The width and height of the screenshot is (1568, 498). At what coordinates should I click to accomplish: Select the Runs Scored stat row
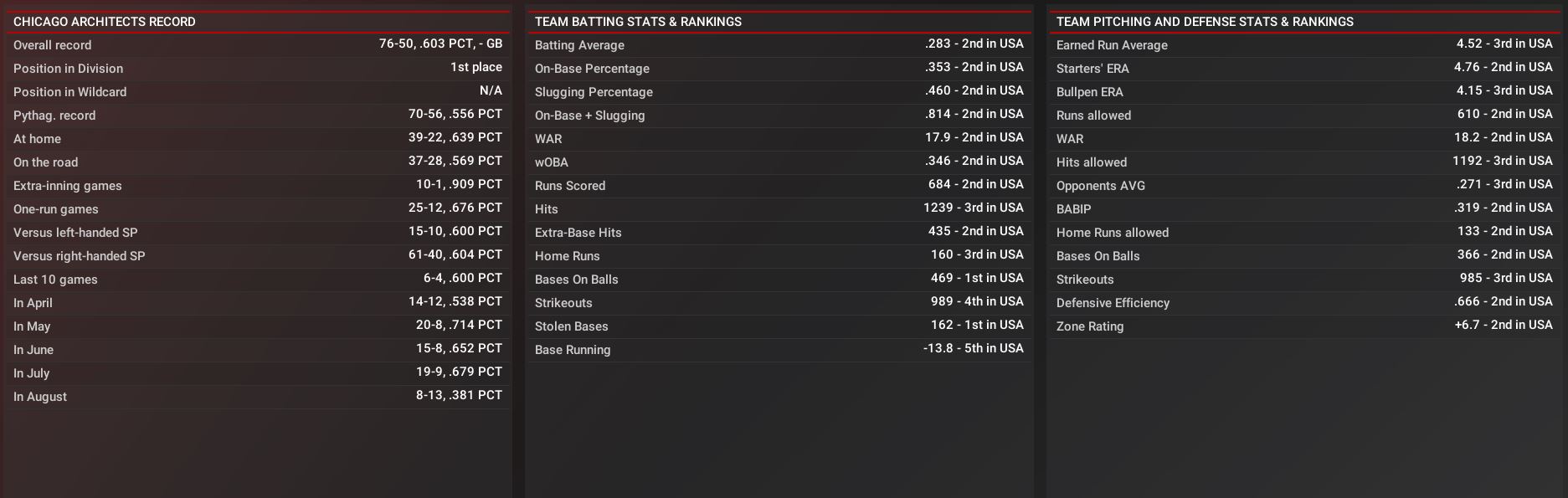779,186
